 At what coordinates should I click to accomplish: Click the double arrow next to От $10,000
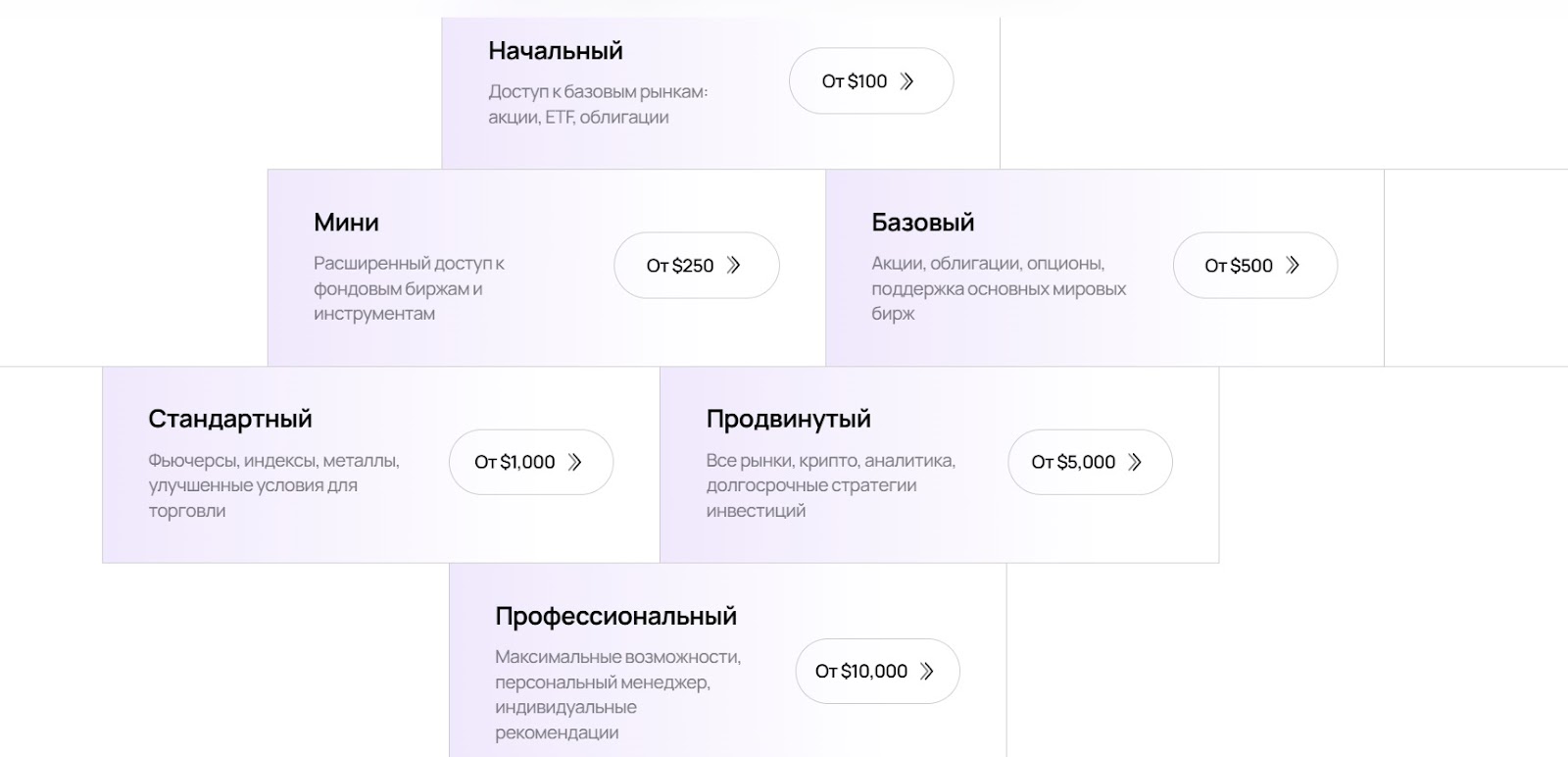[x=927, y=672]
